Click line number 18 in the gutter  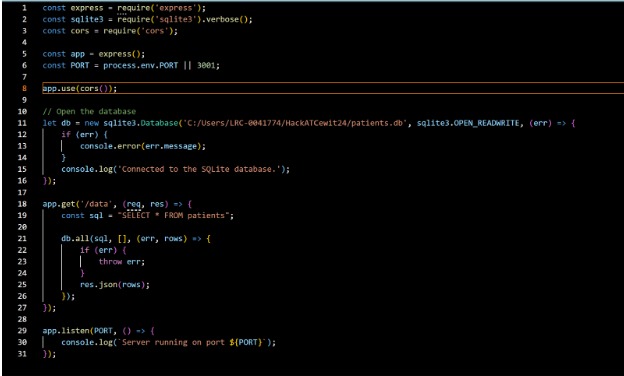click(22, 204)
